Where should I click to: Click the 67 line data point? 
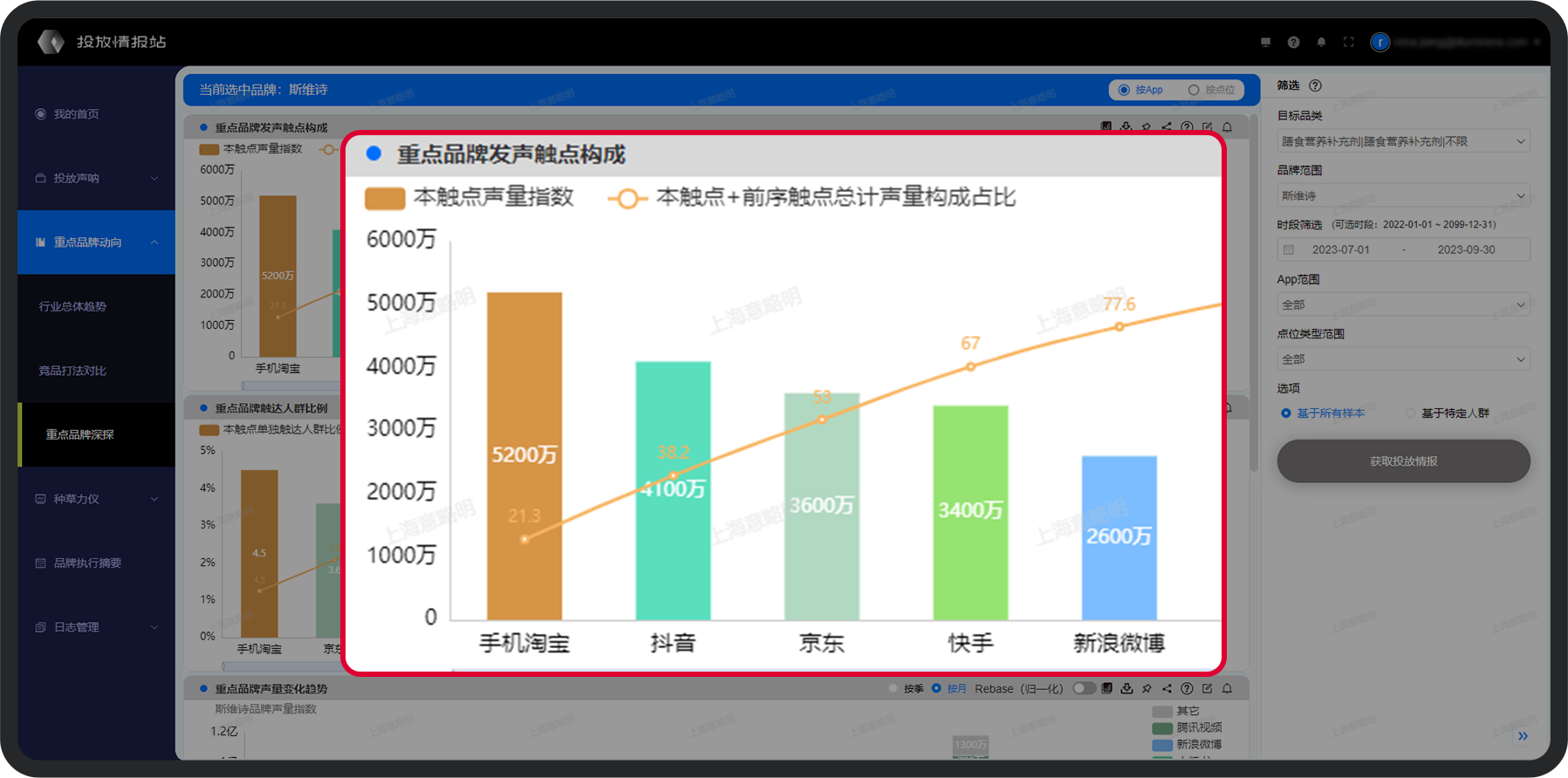coord(970,366)
